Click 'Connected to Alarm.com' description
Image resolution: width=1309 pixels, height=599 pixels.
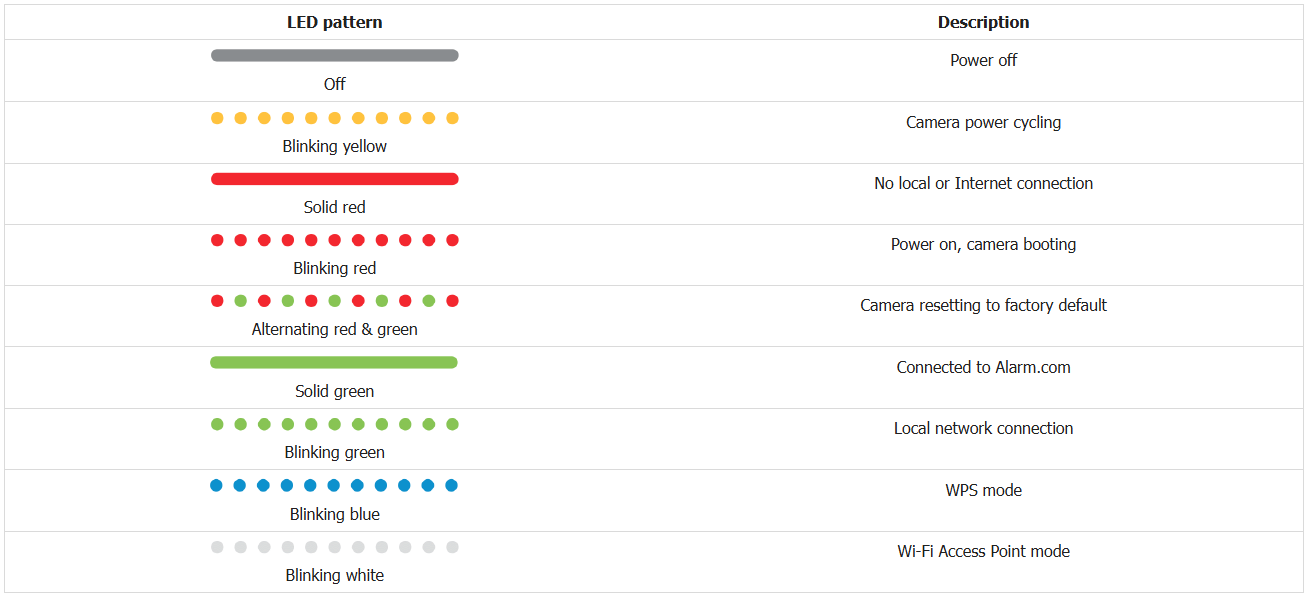983,367
